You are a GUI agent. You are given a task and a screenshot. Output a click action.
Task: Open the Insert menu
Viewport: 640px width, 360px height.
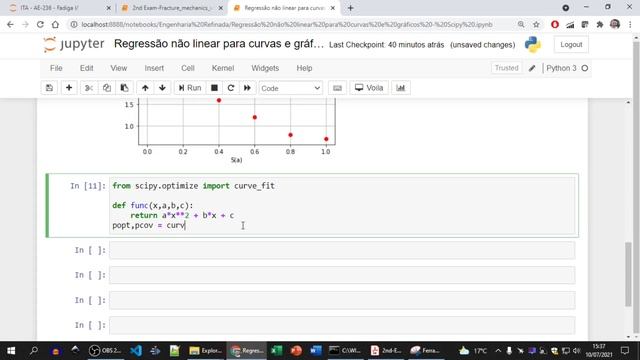(x=154, y=68)
